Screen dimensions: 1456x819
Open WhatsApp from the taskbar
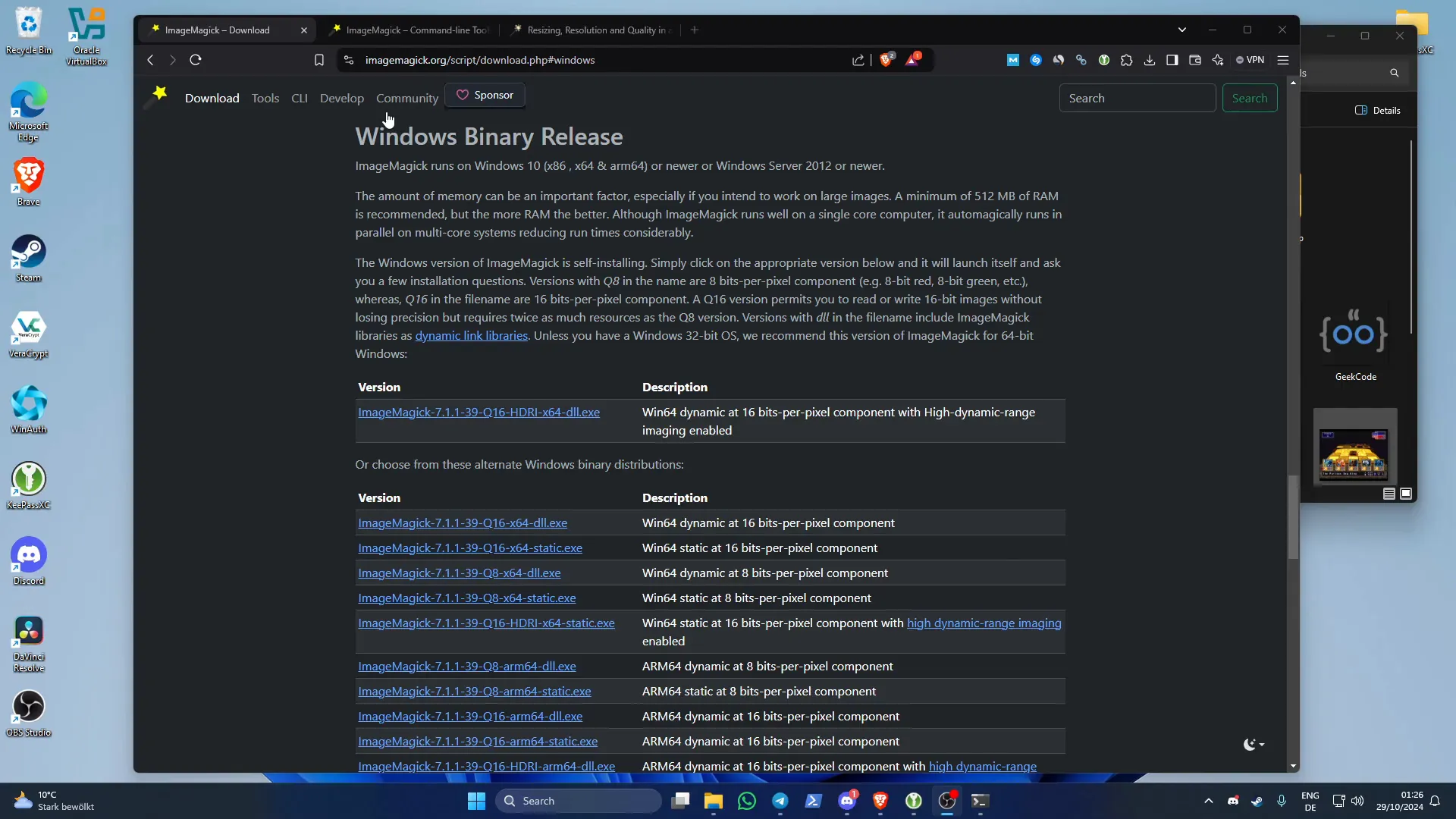click(x=747, y=801)
